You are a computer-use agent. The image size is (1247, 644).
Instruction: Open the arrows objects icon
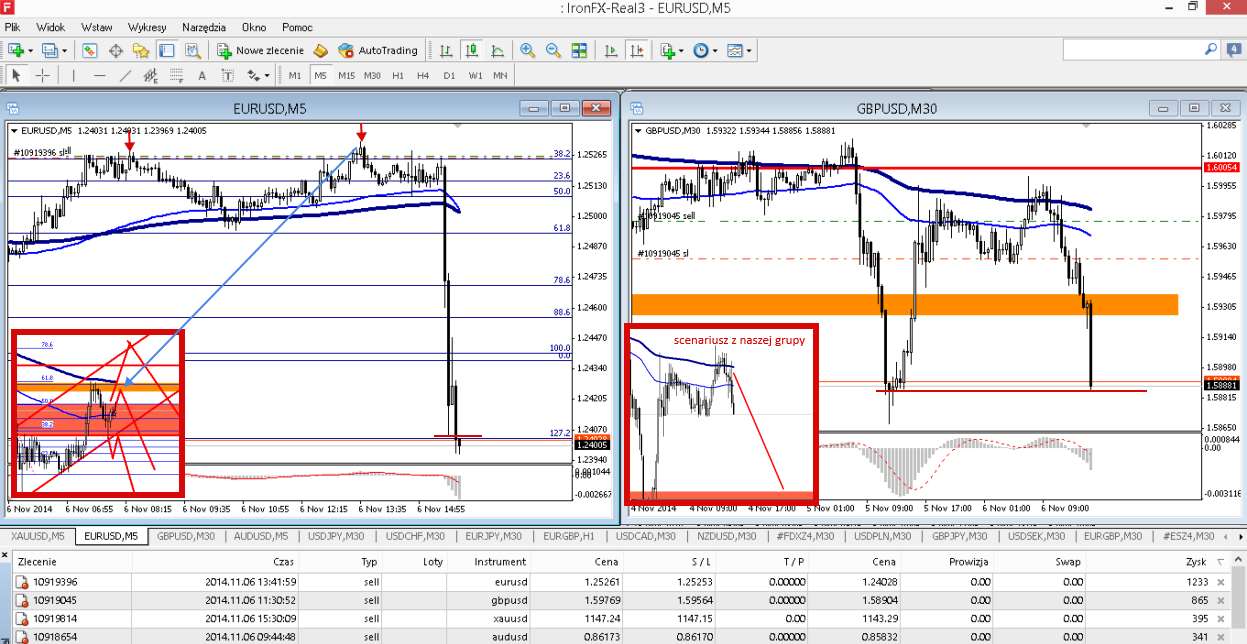click(253, 75)
